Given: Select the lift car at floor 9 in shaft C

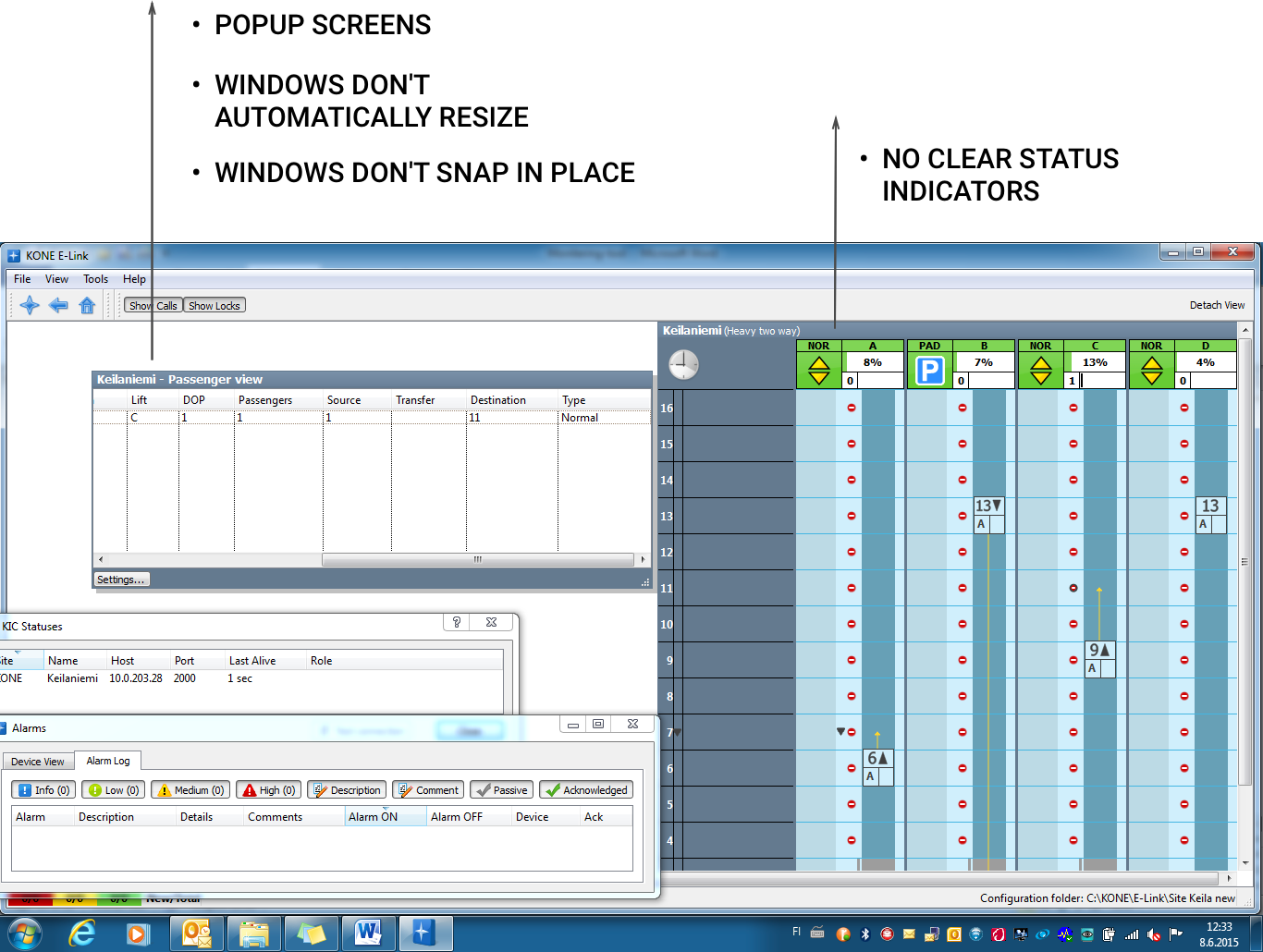Looking at the screenshot, I should (1099, 658).
